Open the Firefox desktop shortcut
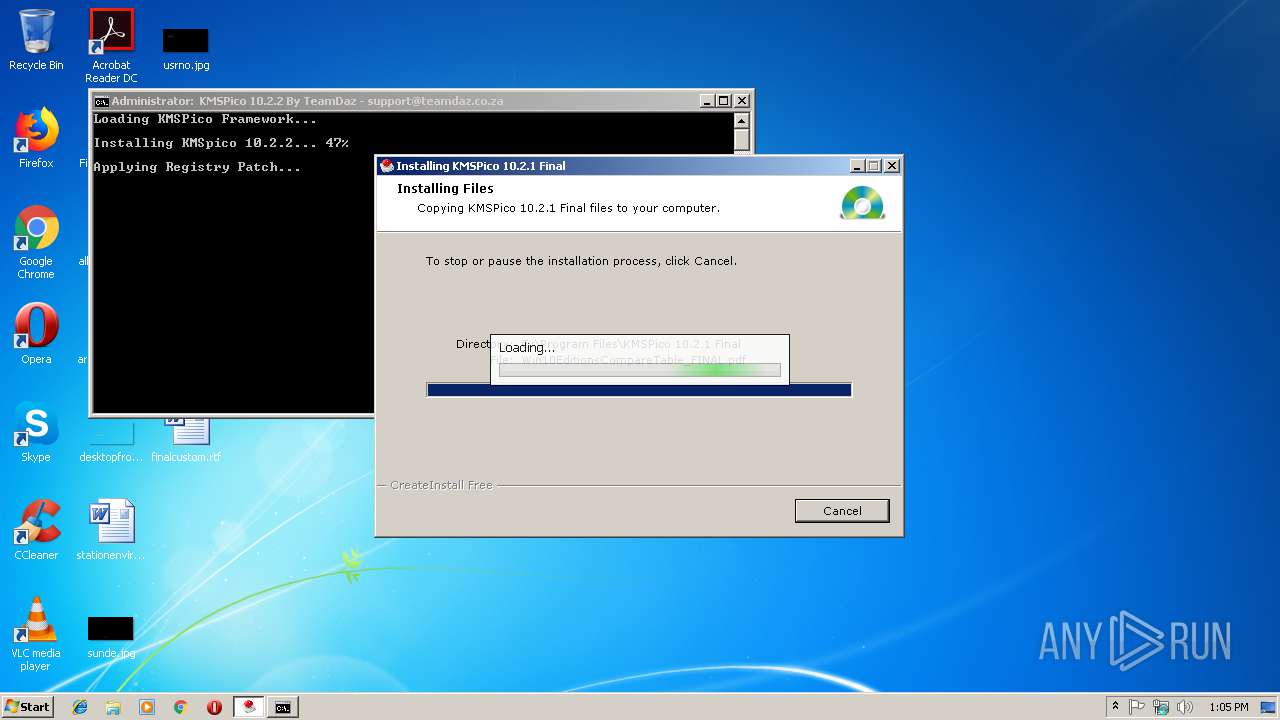 point(36,139)
